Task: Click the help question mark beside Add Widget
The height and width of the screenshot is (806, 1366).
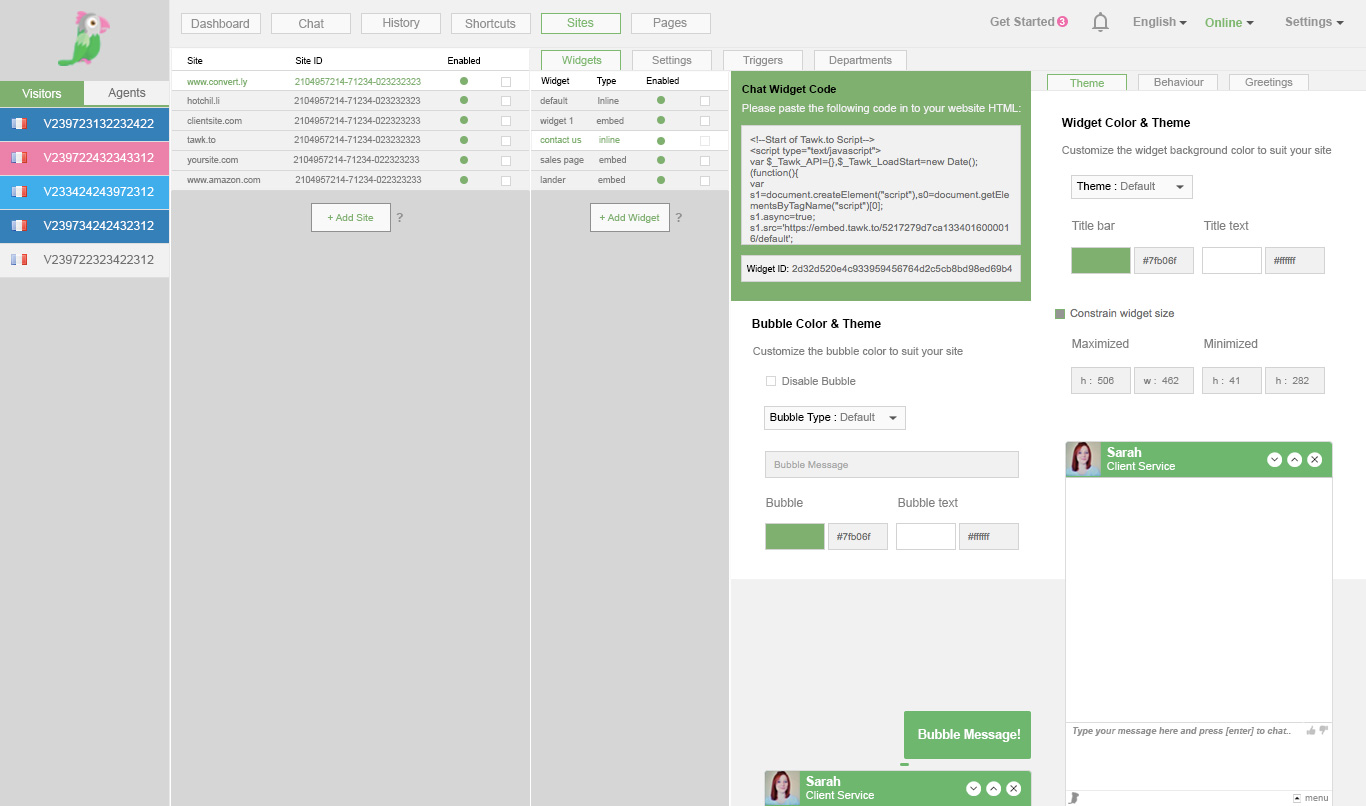Action: (x=678, y=217)
